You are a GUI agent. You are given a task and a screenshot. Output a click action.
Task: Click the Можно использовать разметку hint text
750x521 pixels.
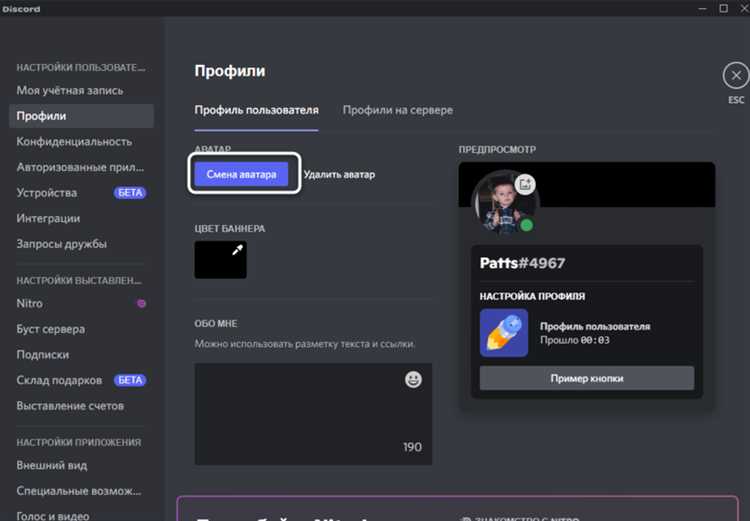305,344
